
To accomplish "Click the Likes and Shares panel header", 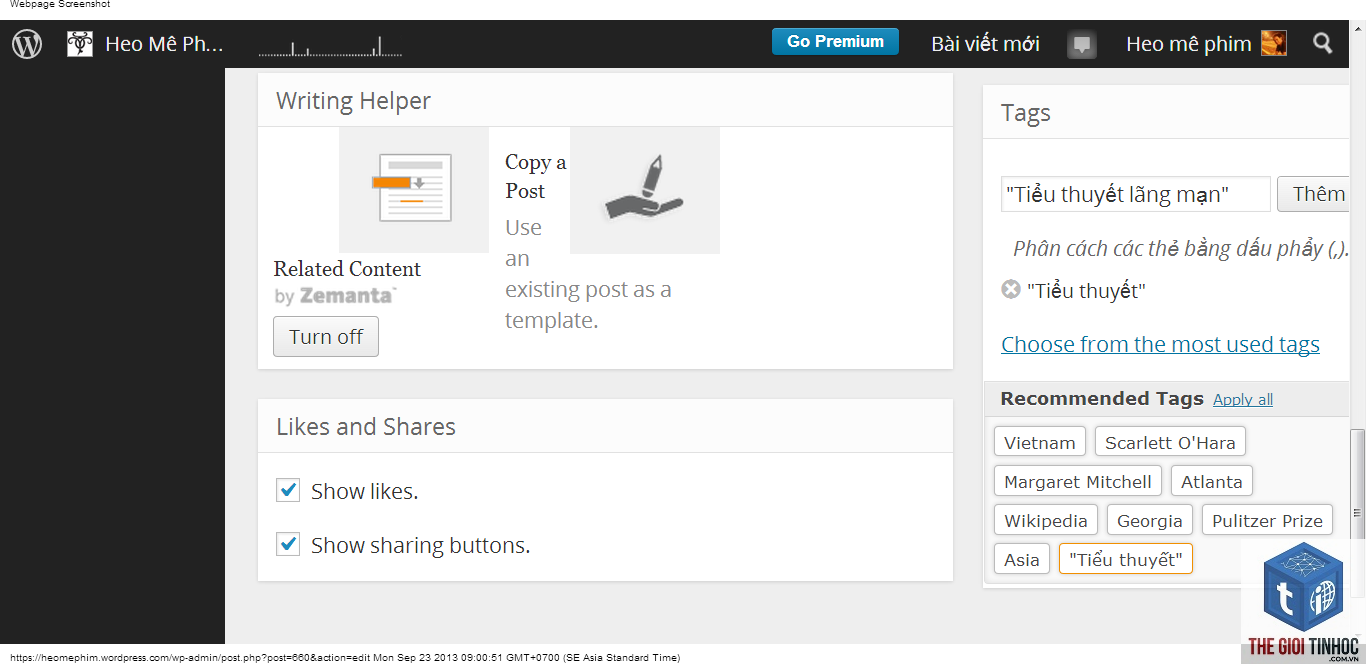I will (605, 427).
